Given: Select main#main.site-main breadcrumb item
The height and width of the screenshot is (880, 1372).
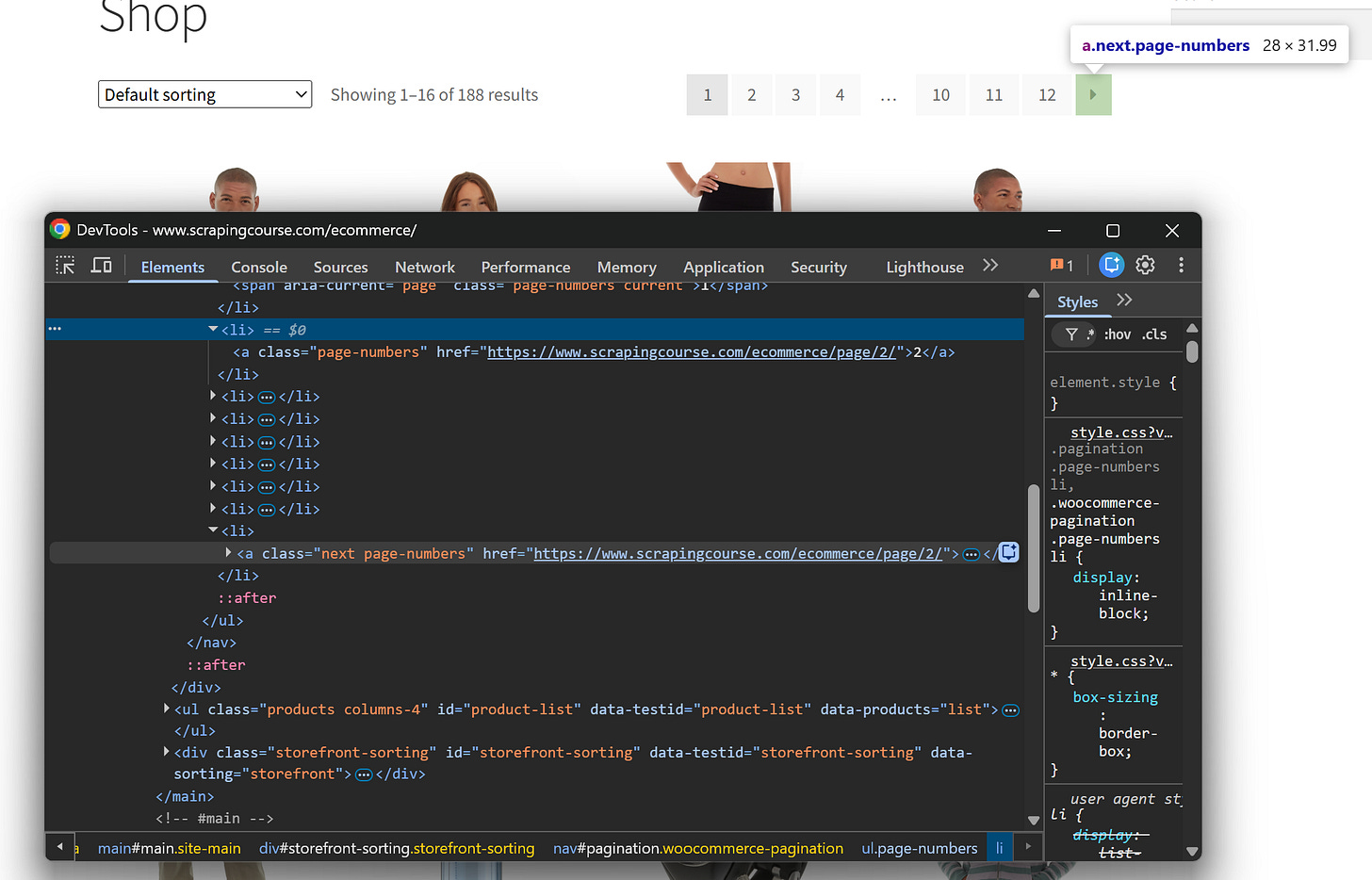Looking at the screenshot, I should click(170, 848).
